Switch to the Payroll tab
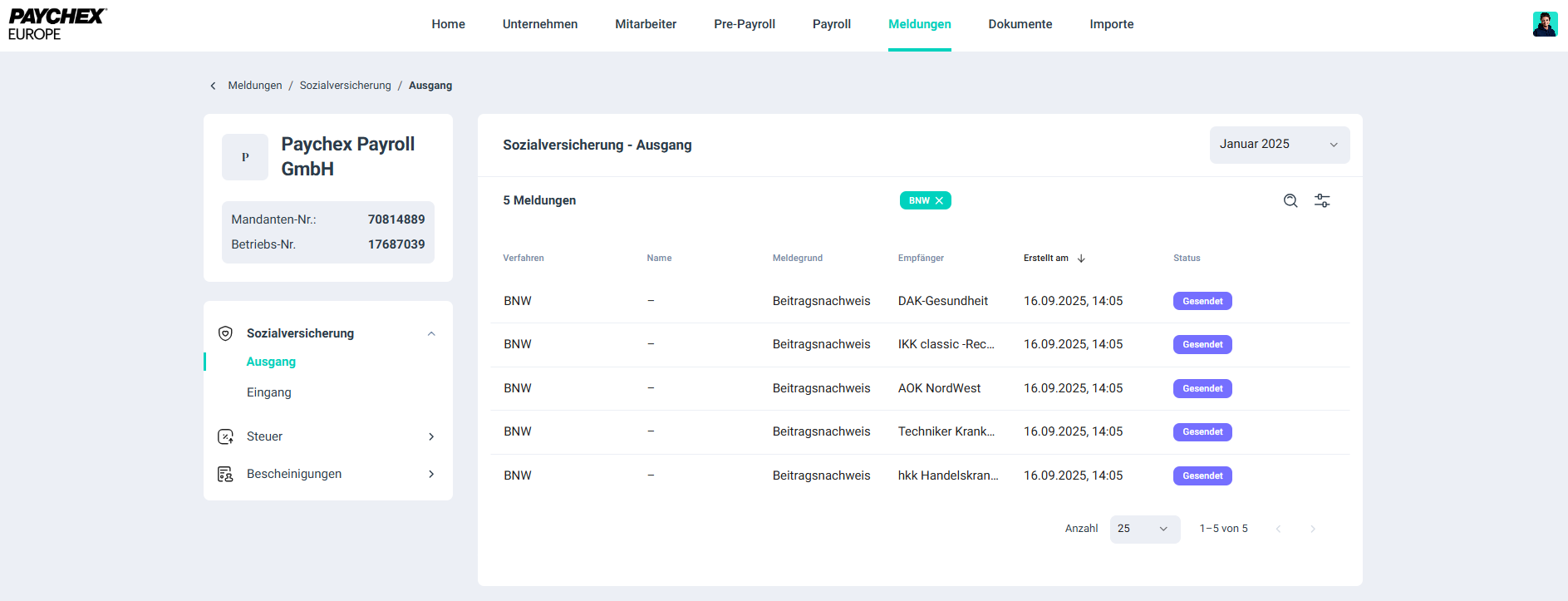This screenshot has width=1568, height=601. pyautogui.click(x=831, y=24)
